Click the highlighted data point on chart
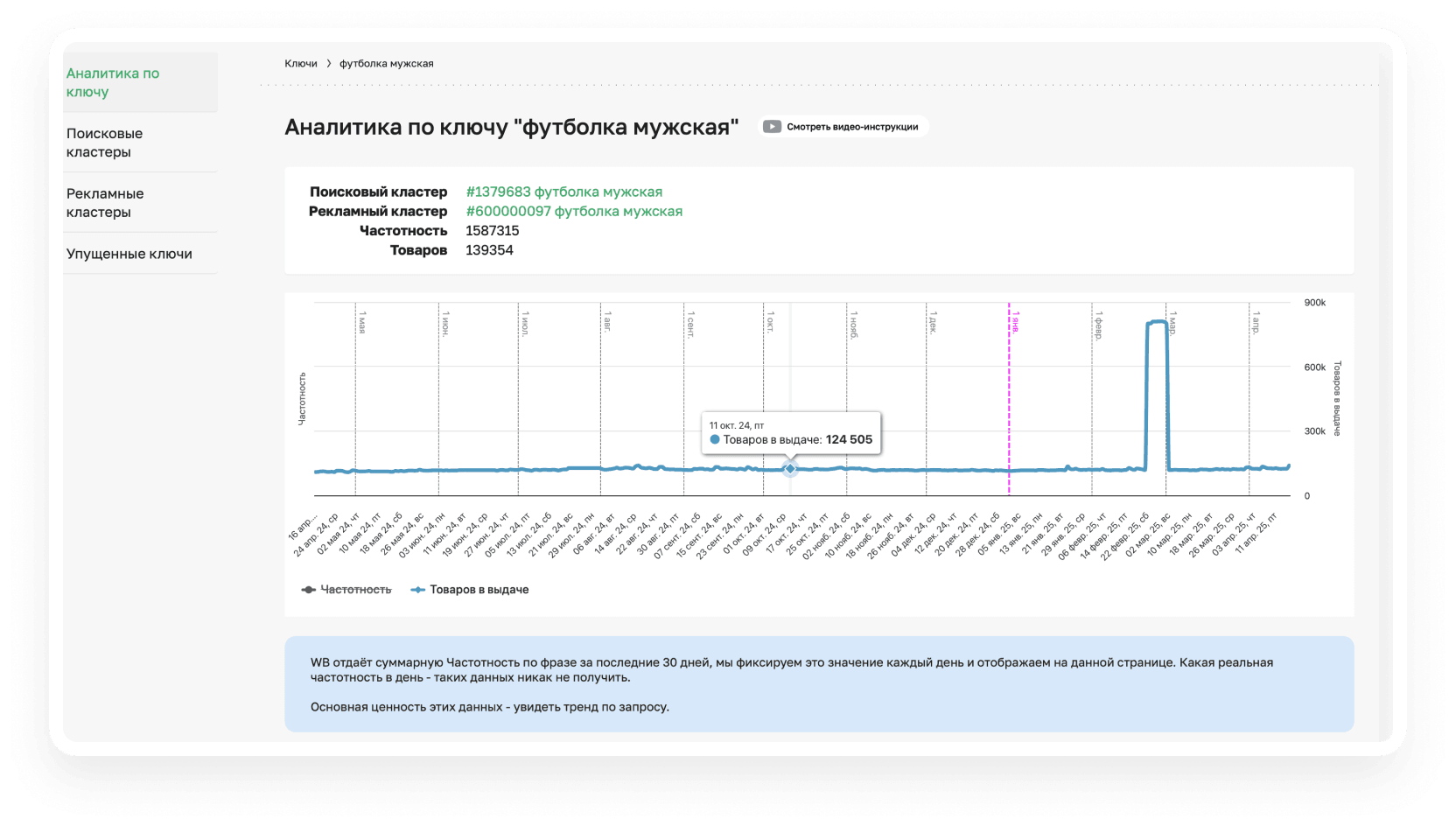 tap(790, 469)
